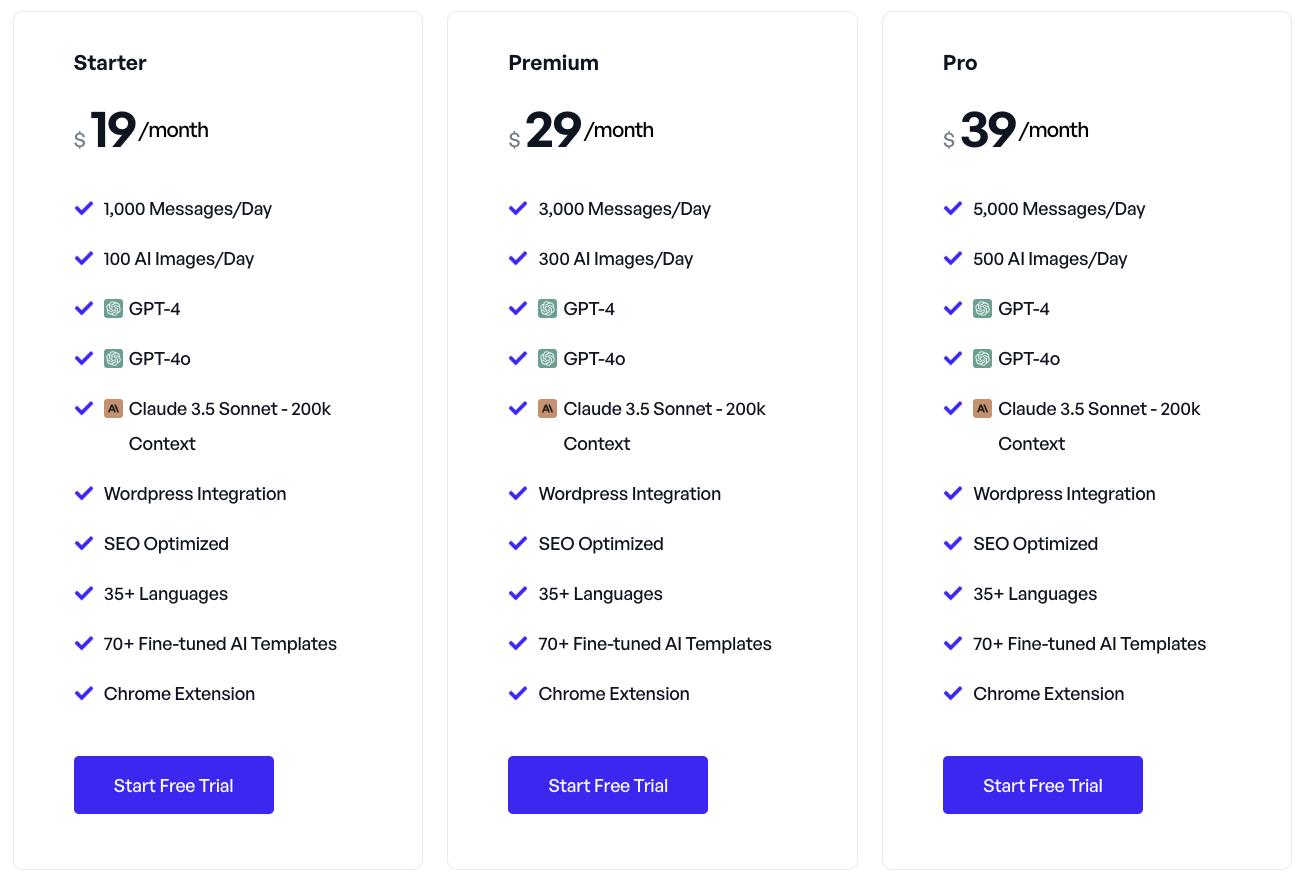Viewport: 1308px width, 884px height.
Task: Click the Claude logo icon in Pro plan
Action: 982,409
